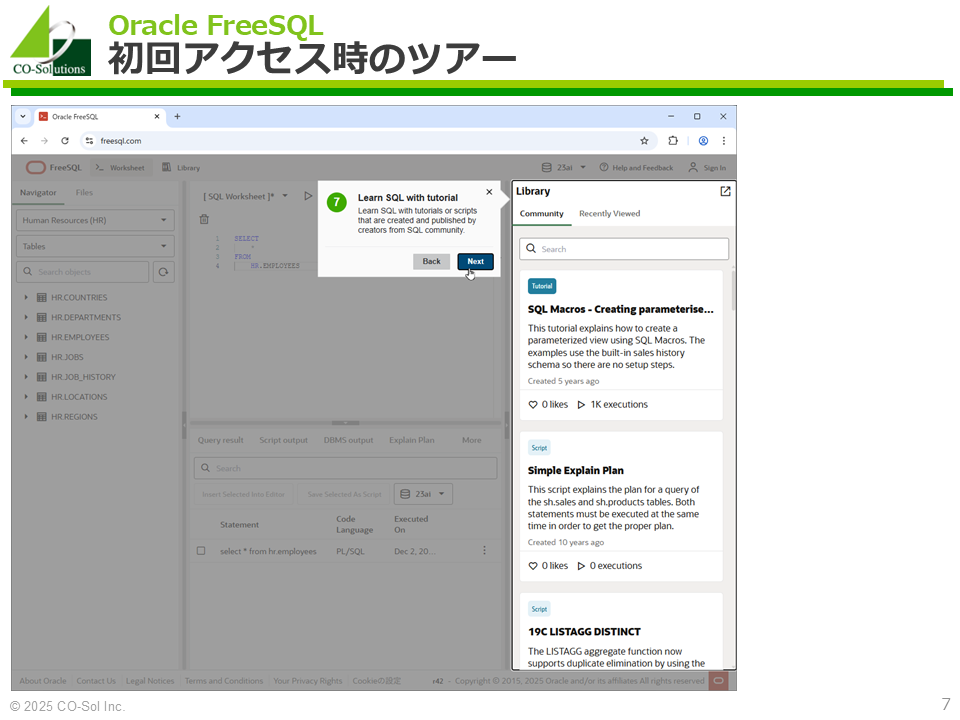Run the worksheet with play icon
The width and height of the screenshot is (960, 720).
308,196
